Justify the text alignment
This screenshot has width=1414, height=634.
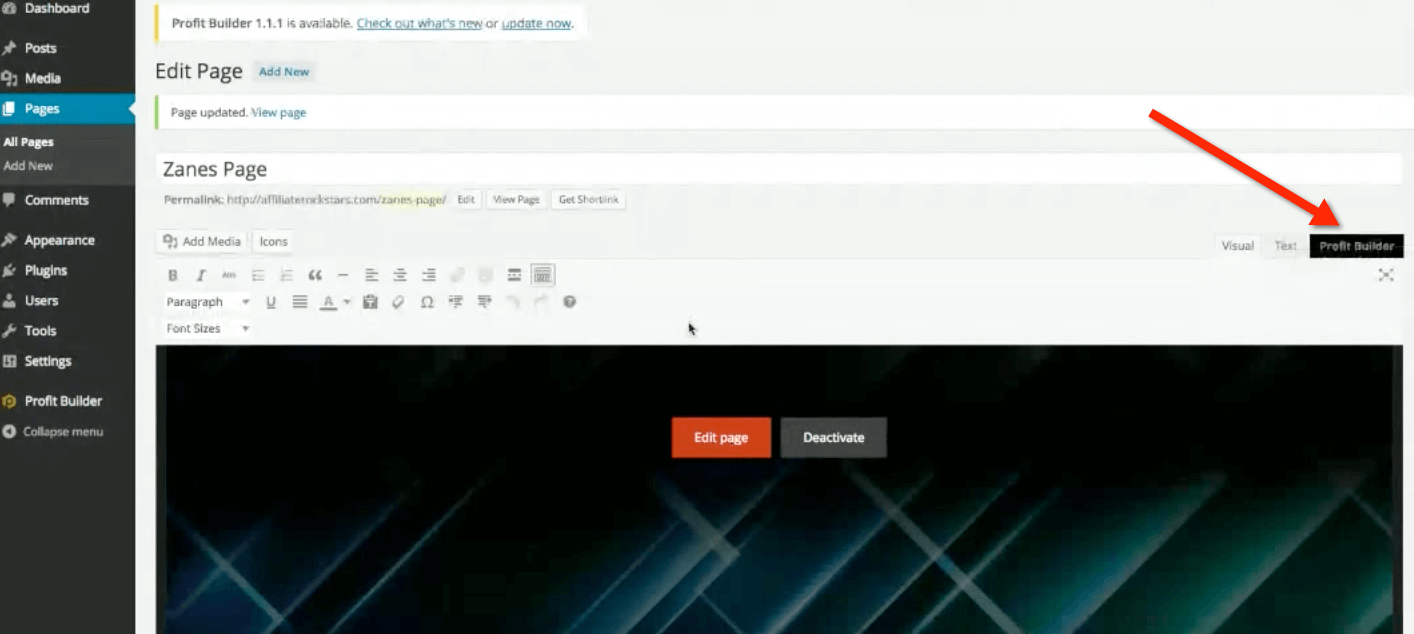[299, 302]
